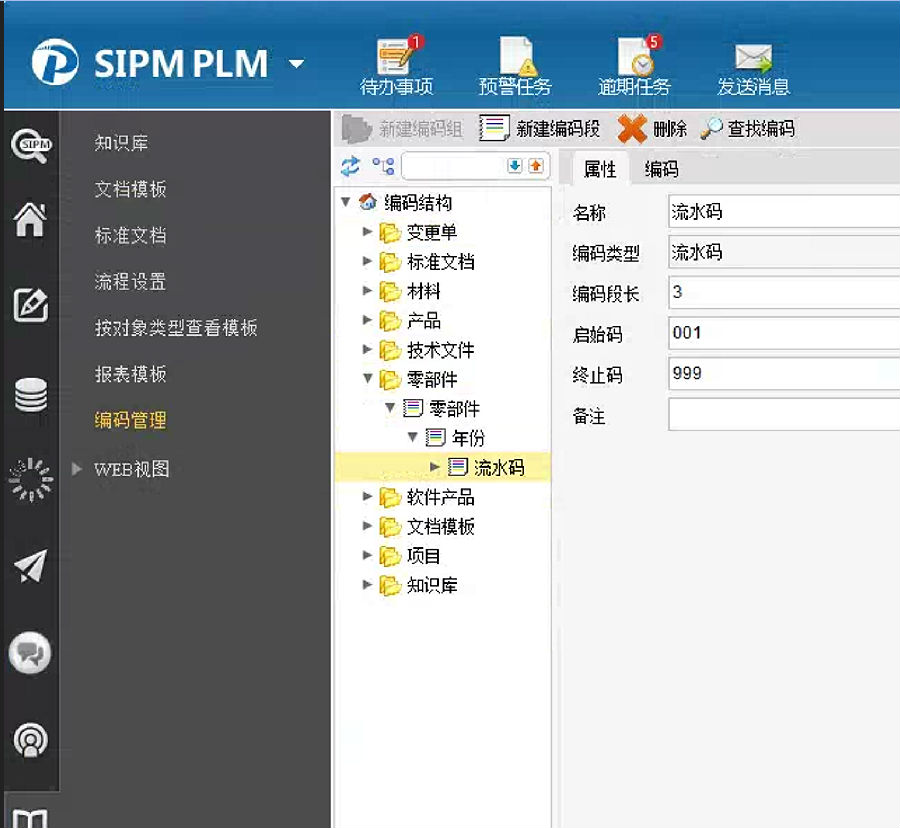Screen dimensions: 900x828
Task: Collapse the 年份 tree node
Action: 412,438
